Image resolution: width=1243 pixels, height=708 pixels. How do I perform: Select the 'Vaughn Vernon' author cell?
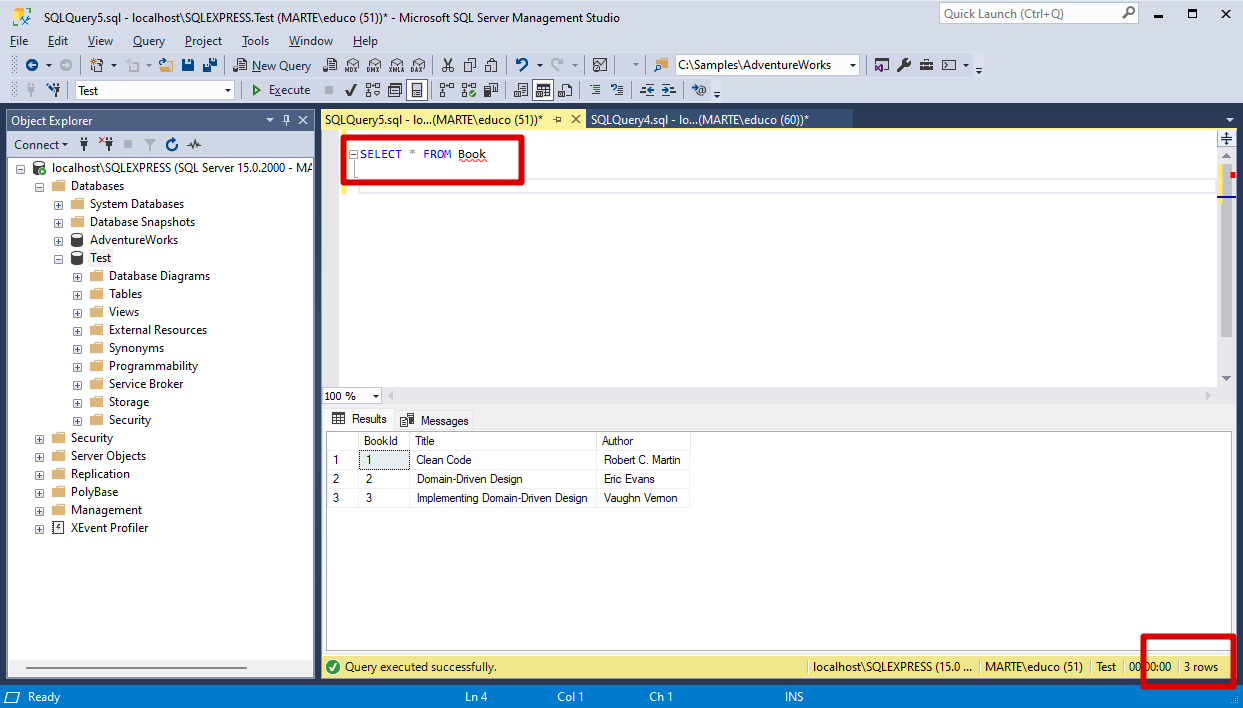(643, 498)
